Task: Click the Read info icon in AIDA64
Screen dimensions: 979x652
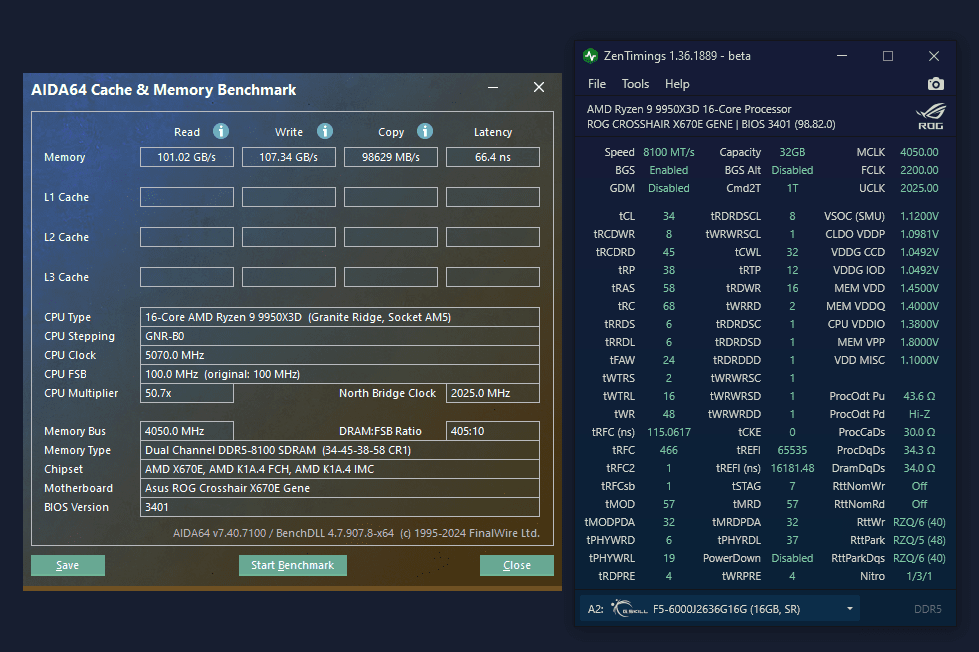Action: coord(220,131)
